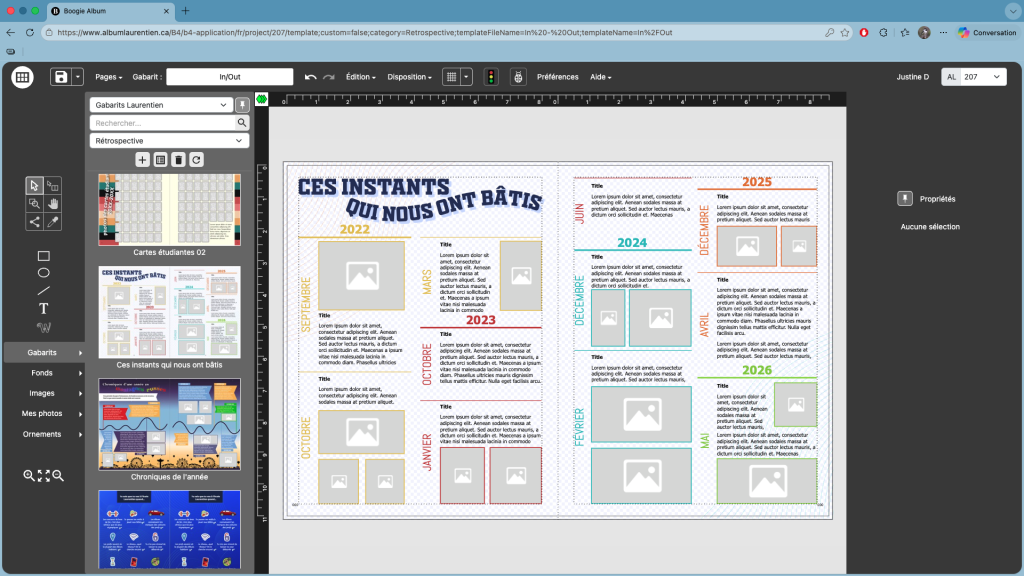
Task: Open the main grid menu button
Action: (x=22, y=77)
